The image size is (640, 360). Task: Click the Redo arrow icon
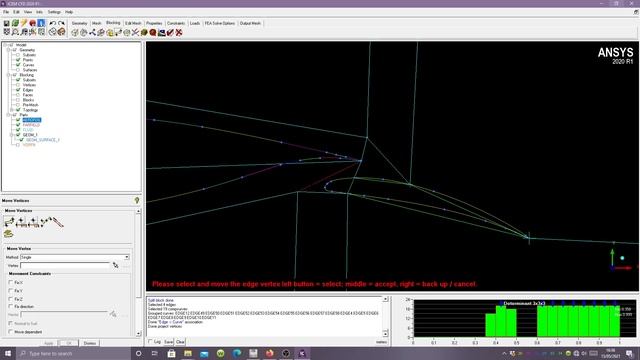click(x=61, y=23)
